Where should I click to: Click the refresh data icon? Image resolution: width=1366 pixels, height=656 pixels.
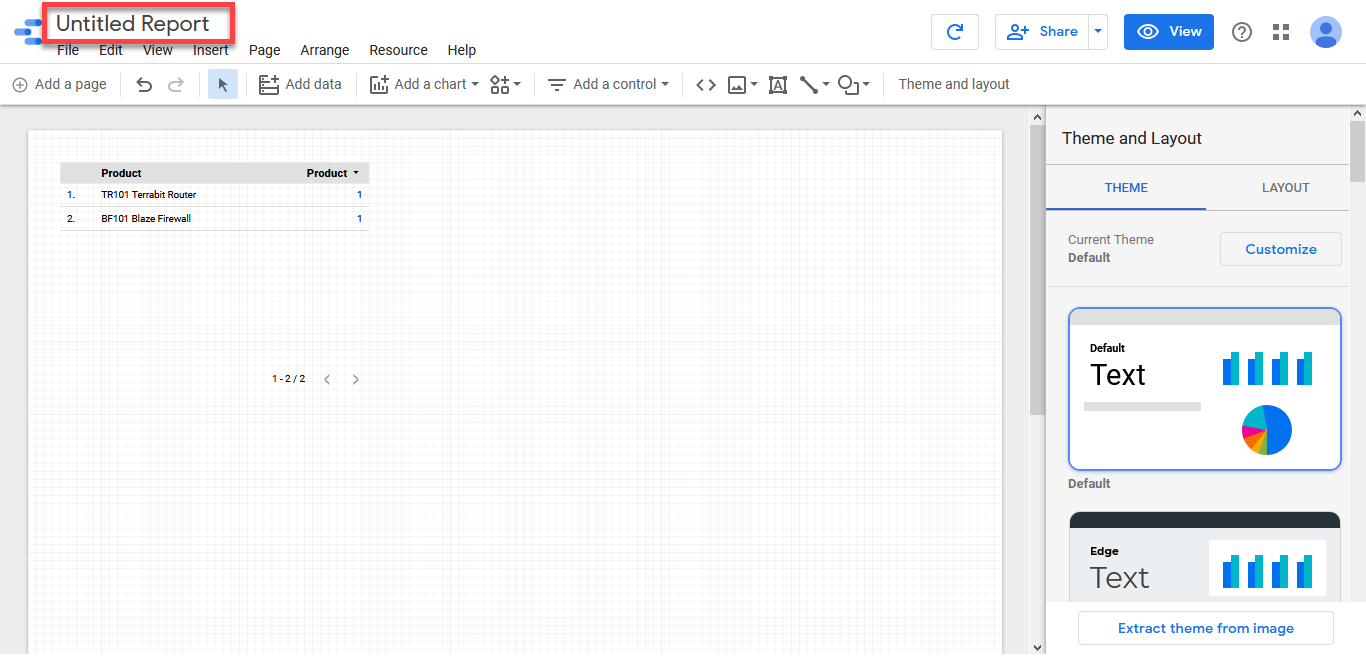tap(954, 32)
